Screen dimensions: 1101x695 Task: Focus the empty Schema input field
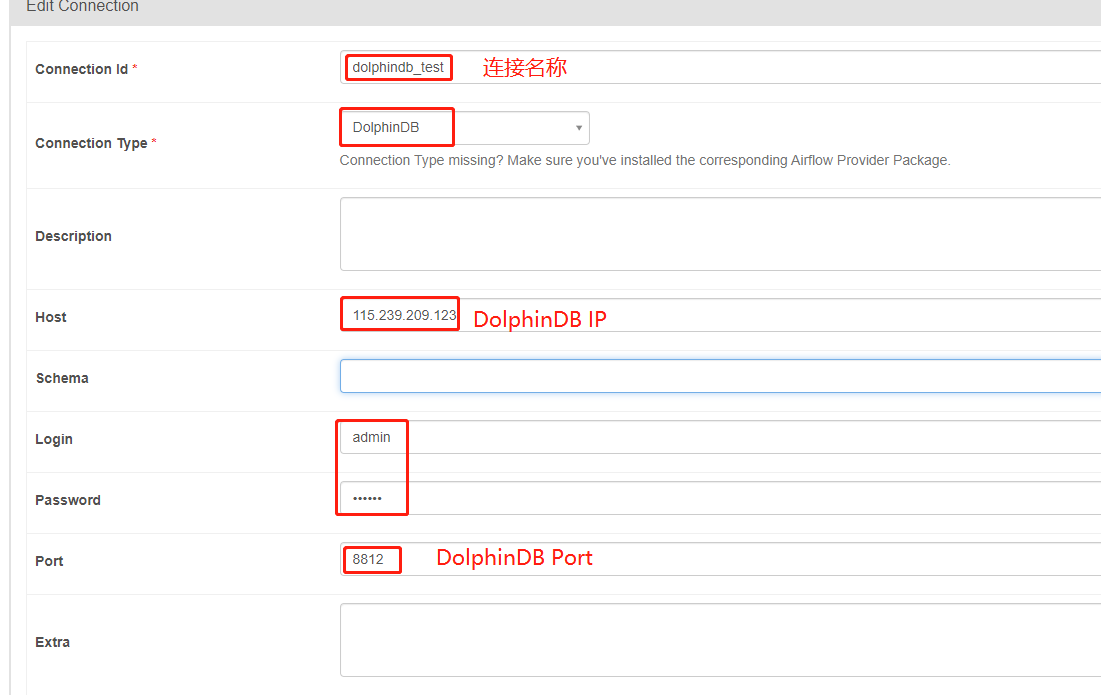pos(720,377)
